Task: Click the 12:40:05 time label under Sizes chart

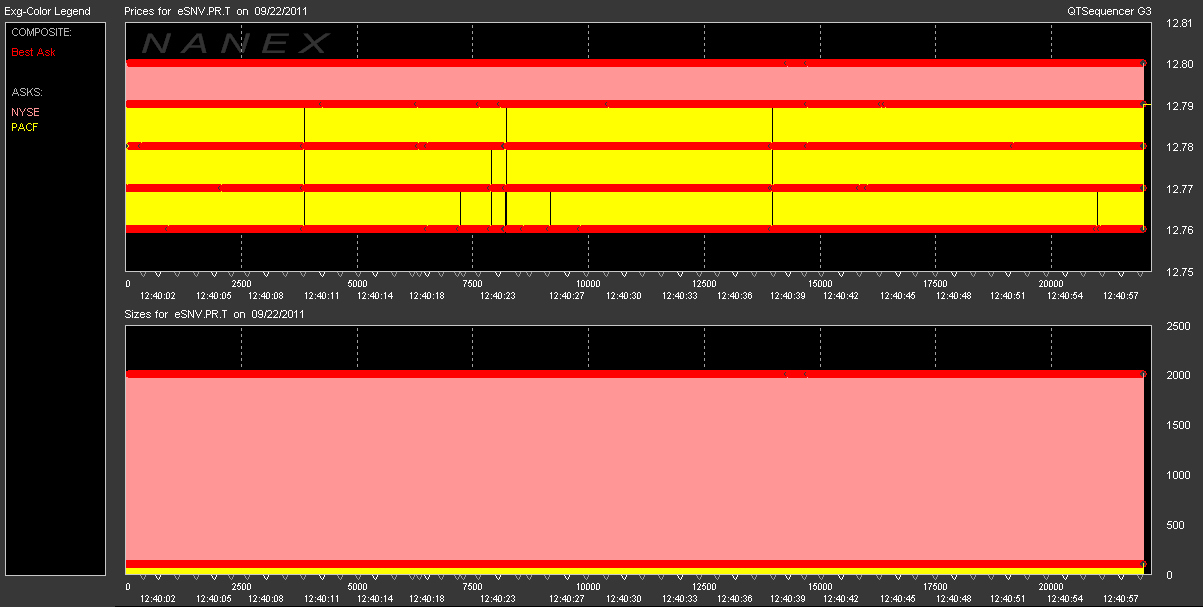Action: (213, 598)
